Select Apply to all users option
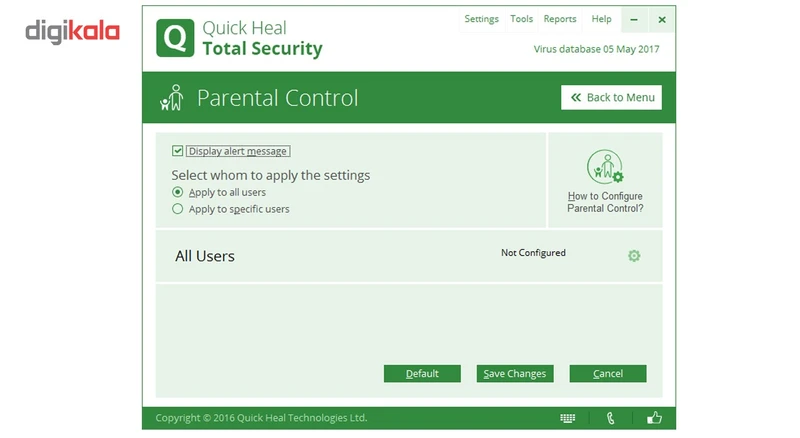This screenshot has height=438, width=800. point(178,192)
